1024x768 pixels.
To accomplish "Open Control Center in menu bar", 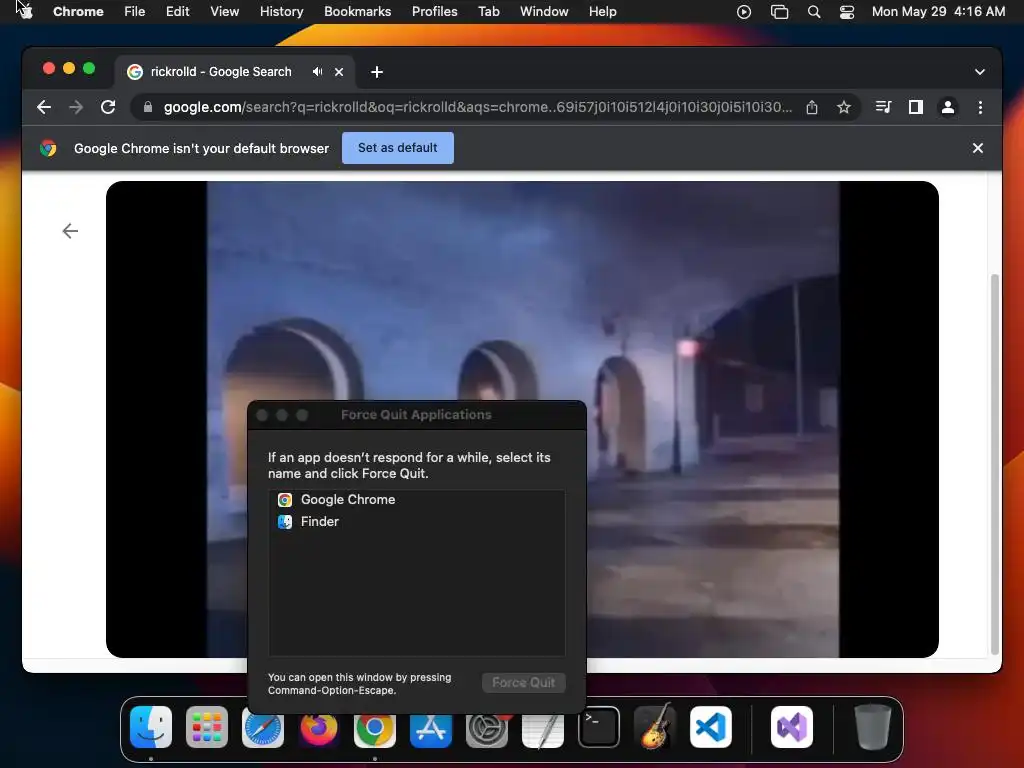I will (847, 12).
